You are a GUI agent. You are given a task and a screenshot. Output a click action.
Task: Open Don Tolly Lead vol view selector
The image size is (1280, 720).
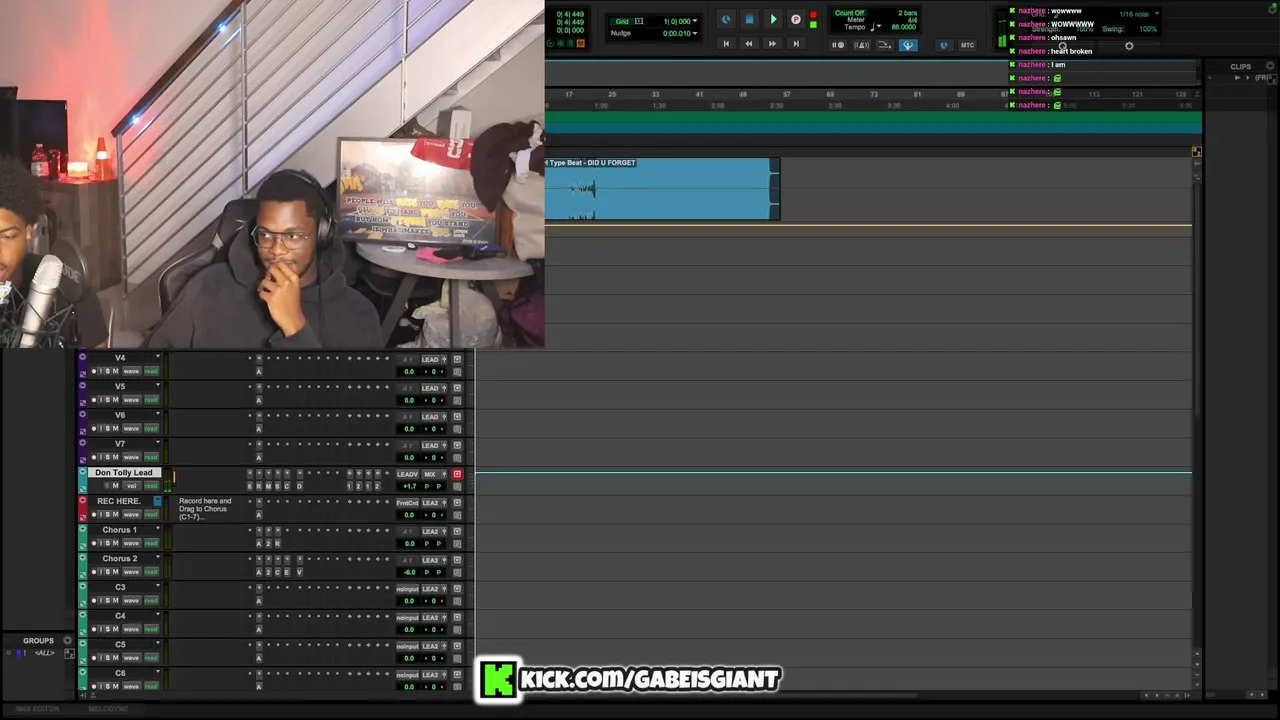click(131, 486)
